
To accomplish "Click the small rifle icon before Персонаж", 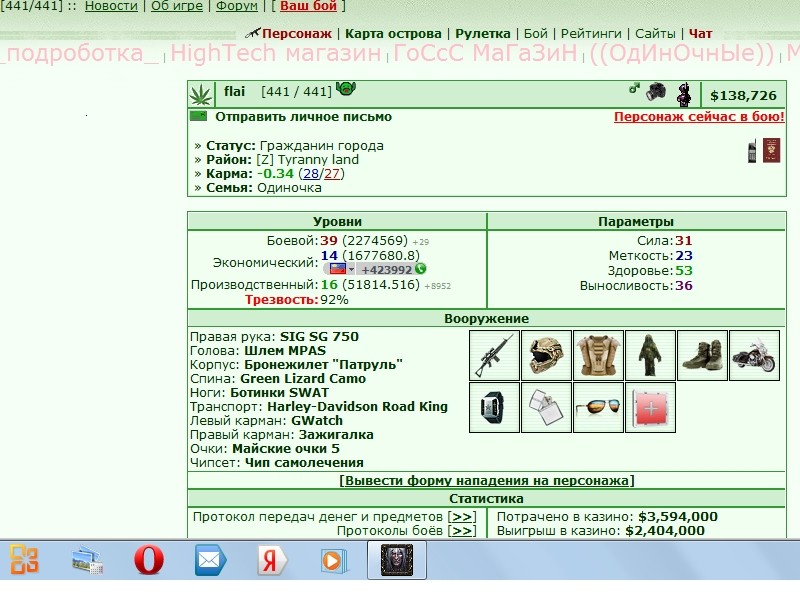I will pos(253,33).
